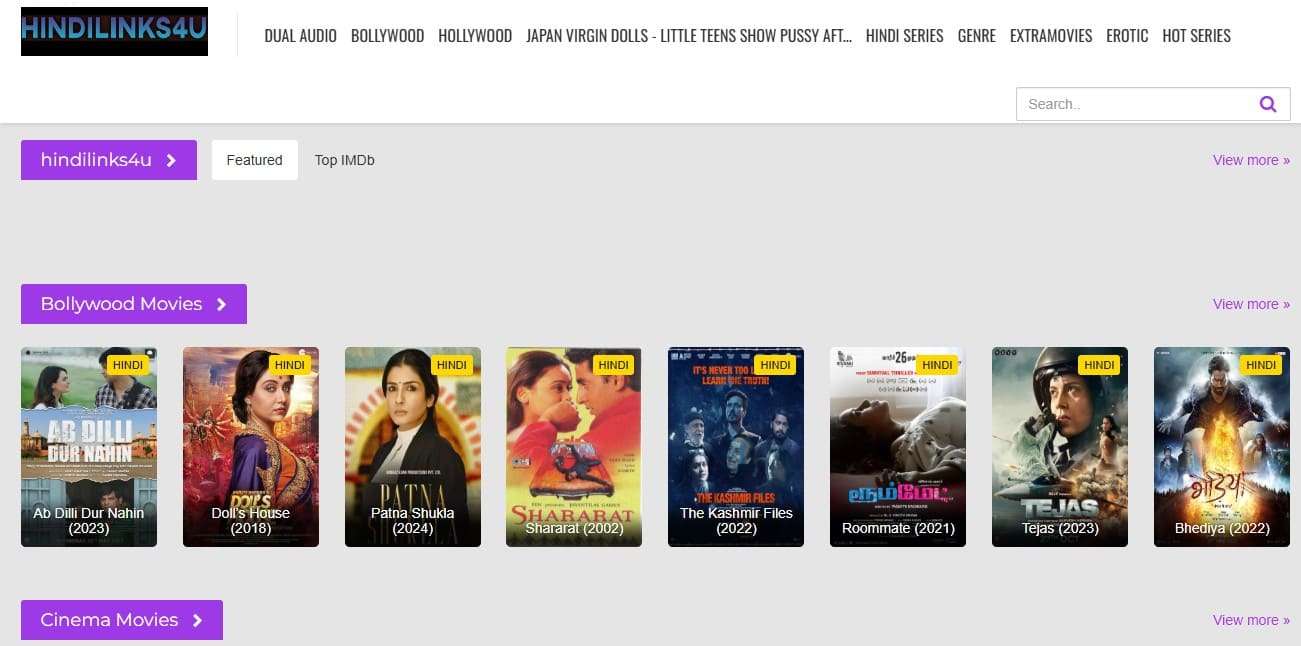Image resolution: width=1301 pixels, height=646 pixels.
Task: Open the Tejas (2023) poster
Action: coord(1060,447)
